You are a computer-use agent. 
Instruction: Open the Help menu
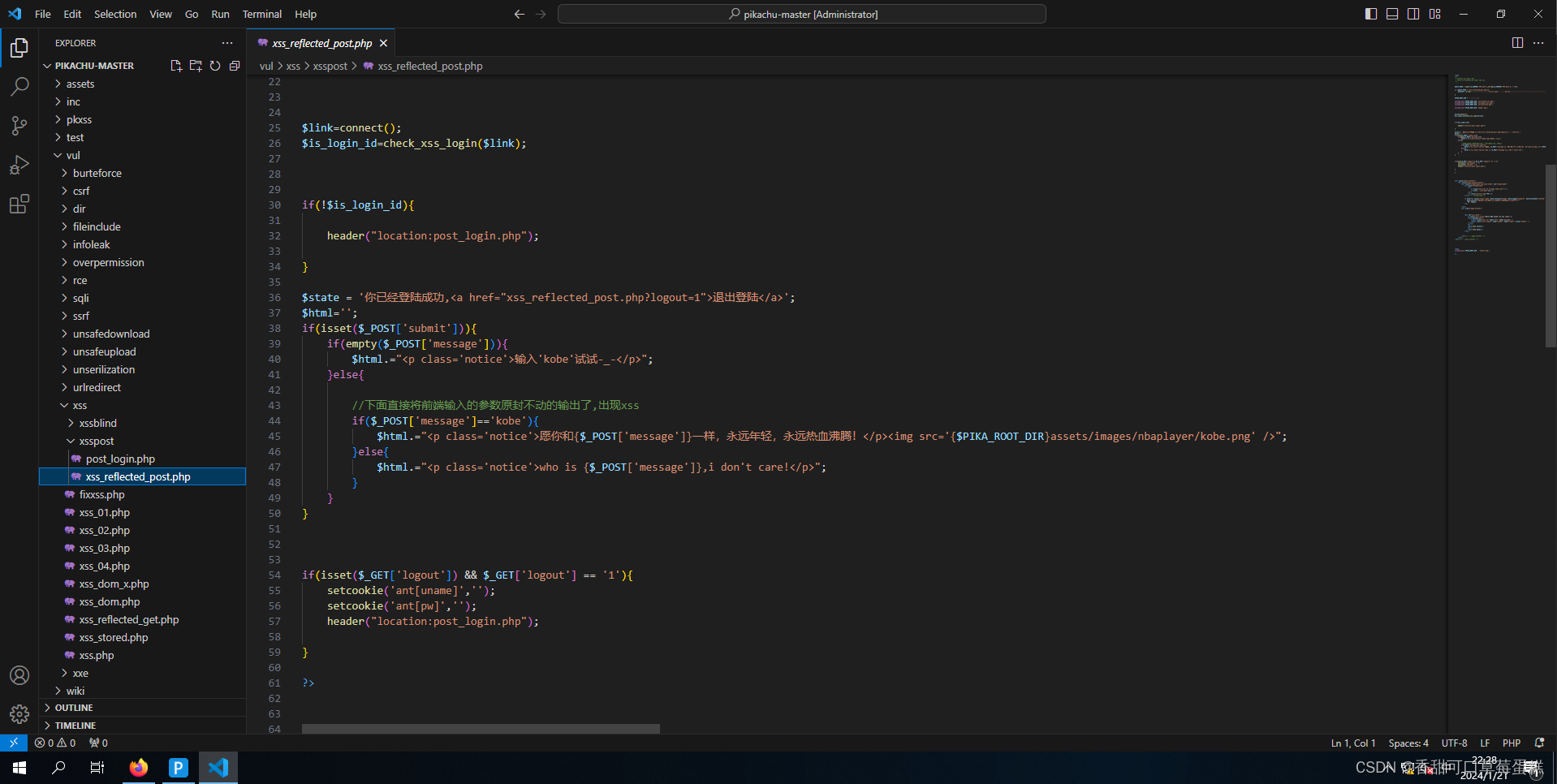click(x=305, y=14)
